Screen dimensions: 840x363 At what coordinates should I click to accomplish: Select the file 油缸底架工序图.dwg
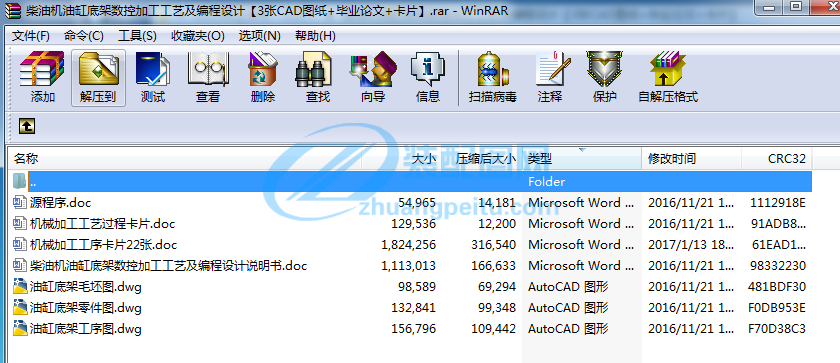click(x=86, y=329)
